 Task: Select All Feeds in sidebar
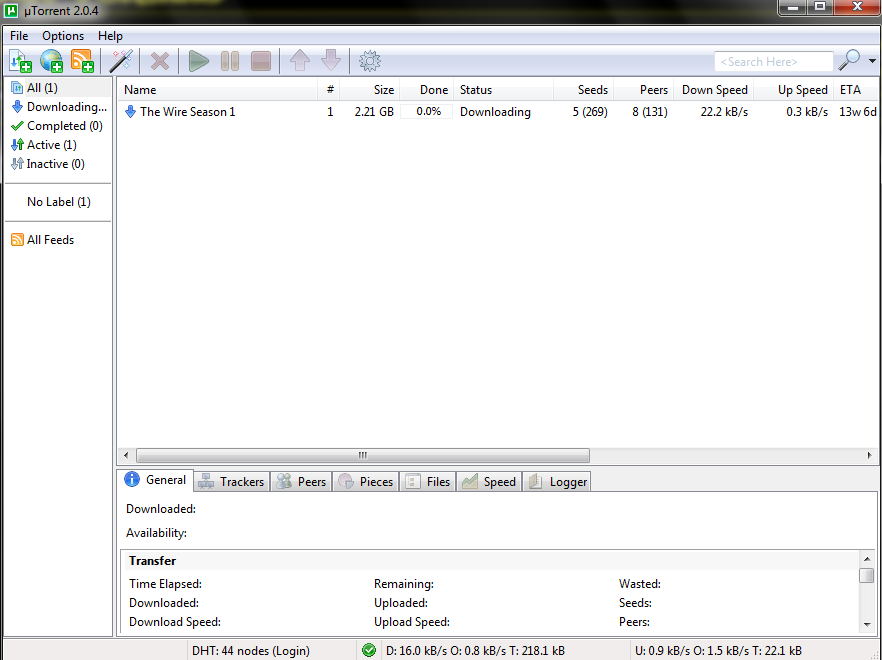(x=50, y=240)
